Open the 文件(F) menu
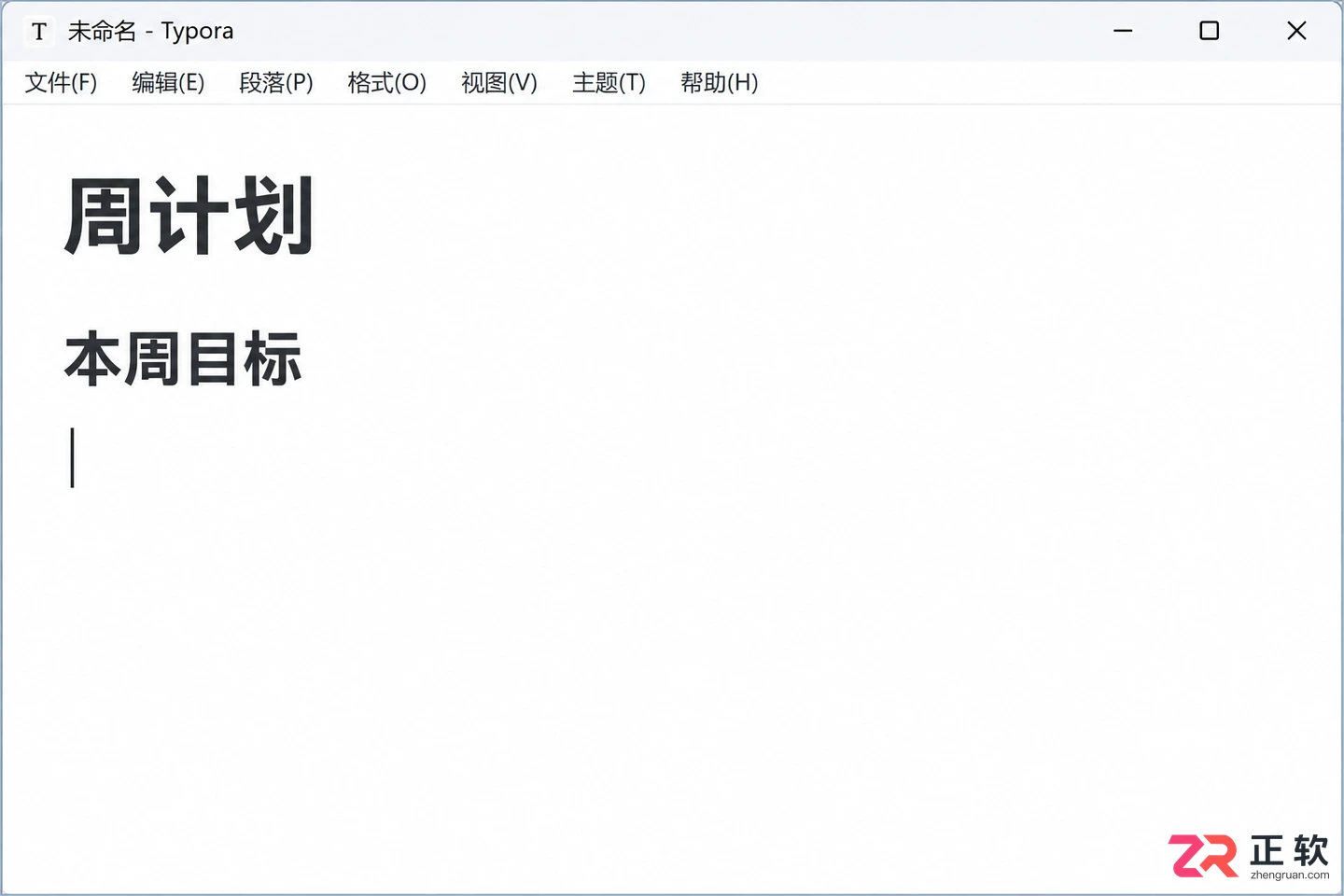Screen dimensions: 1344x896 pyautogui.click(x=61, y=83)
